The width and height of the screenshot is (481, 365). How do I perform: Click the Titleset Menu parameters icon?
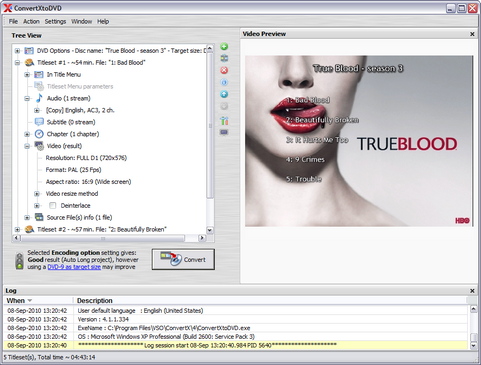39,86
